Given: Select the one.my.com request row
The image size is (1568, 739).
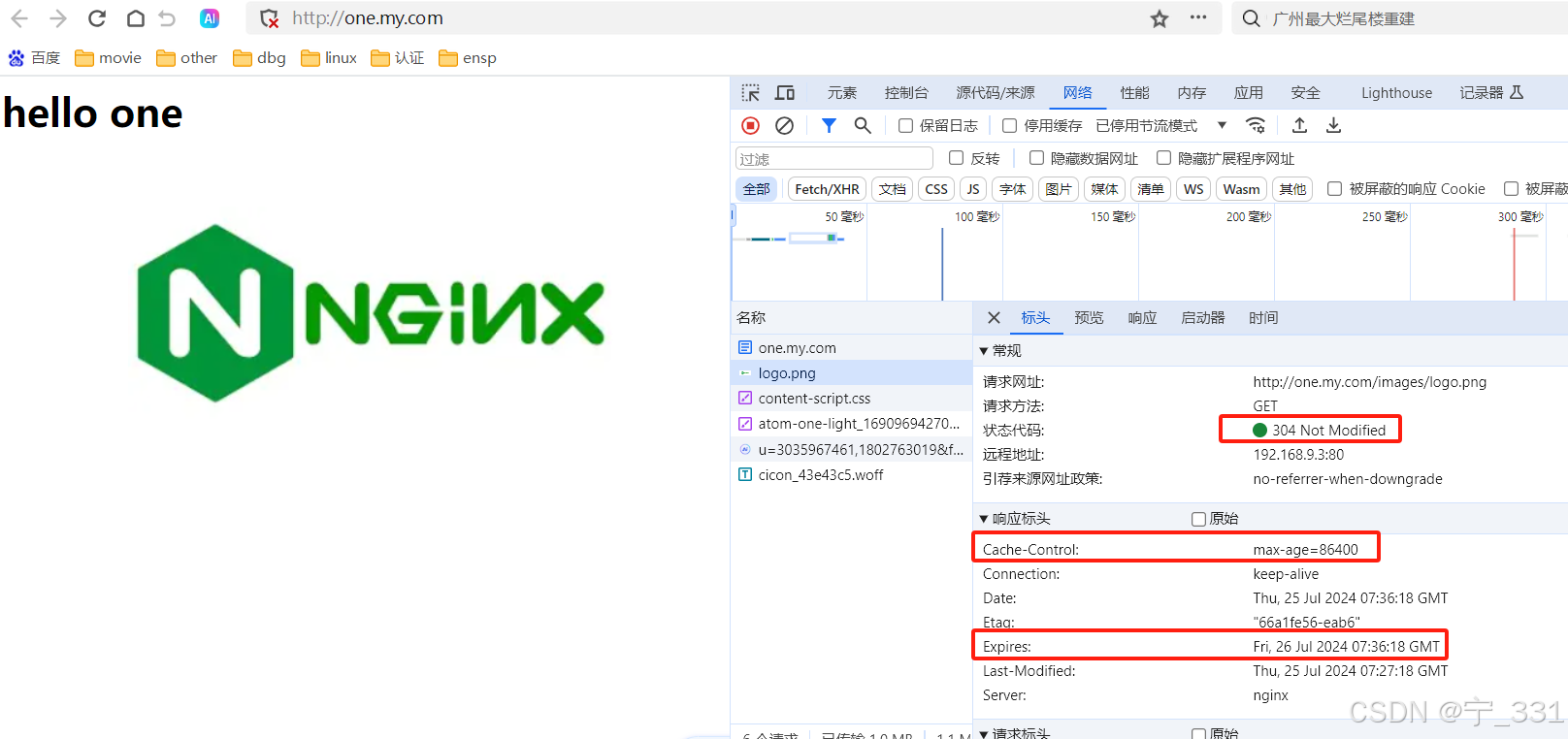Looking at the screenshot, I should coord(851,348).
